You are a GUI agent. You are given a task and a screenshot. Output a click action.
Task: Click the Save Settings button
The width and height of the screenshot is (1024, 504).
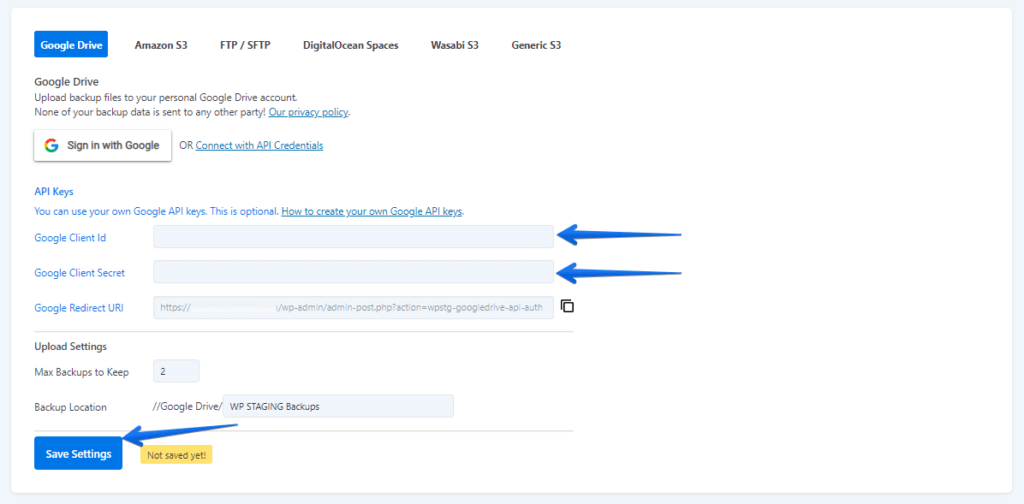coord(78,454)
